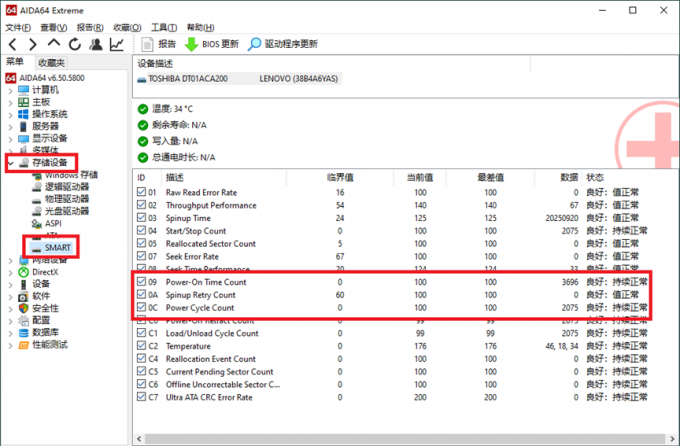
Task: Toggle checkbox for 04 Start/Stop Count
Action: click(141, 230)
